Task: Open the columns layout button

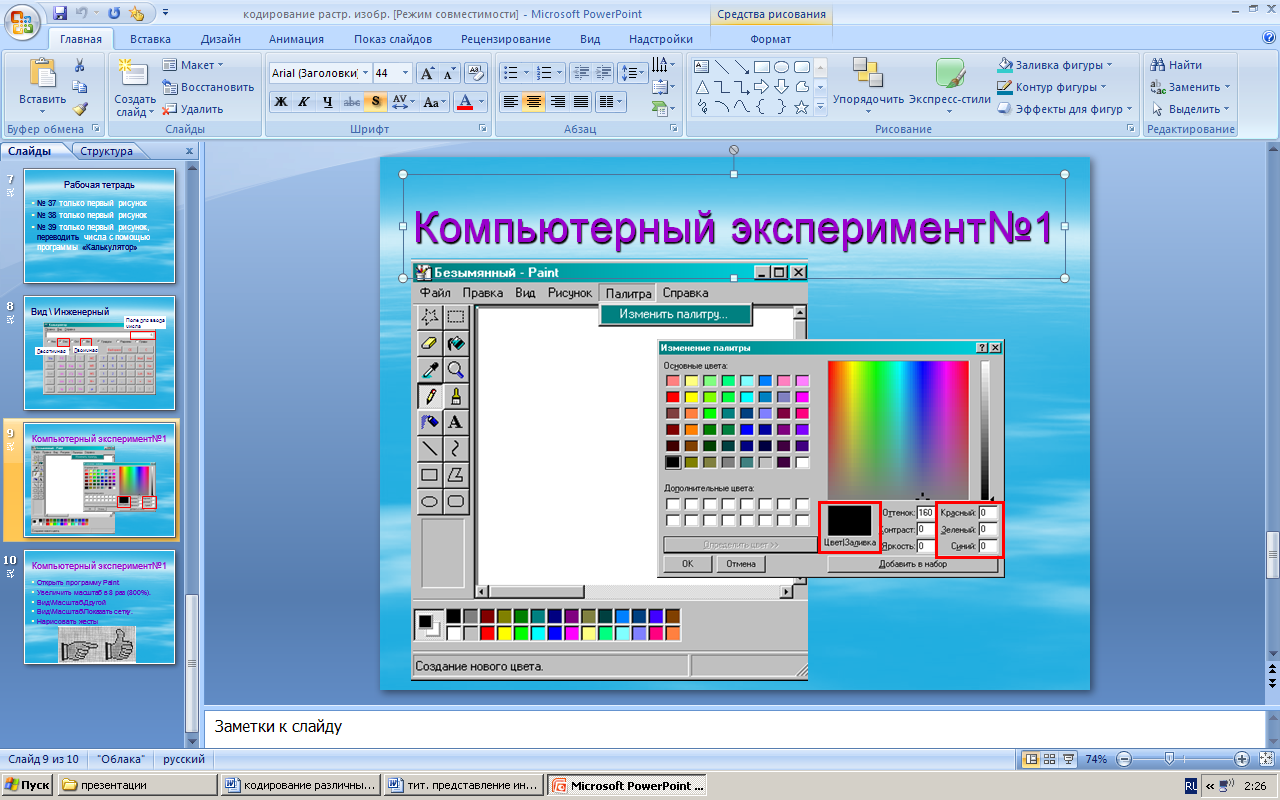Action: coord(610,102)
